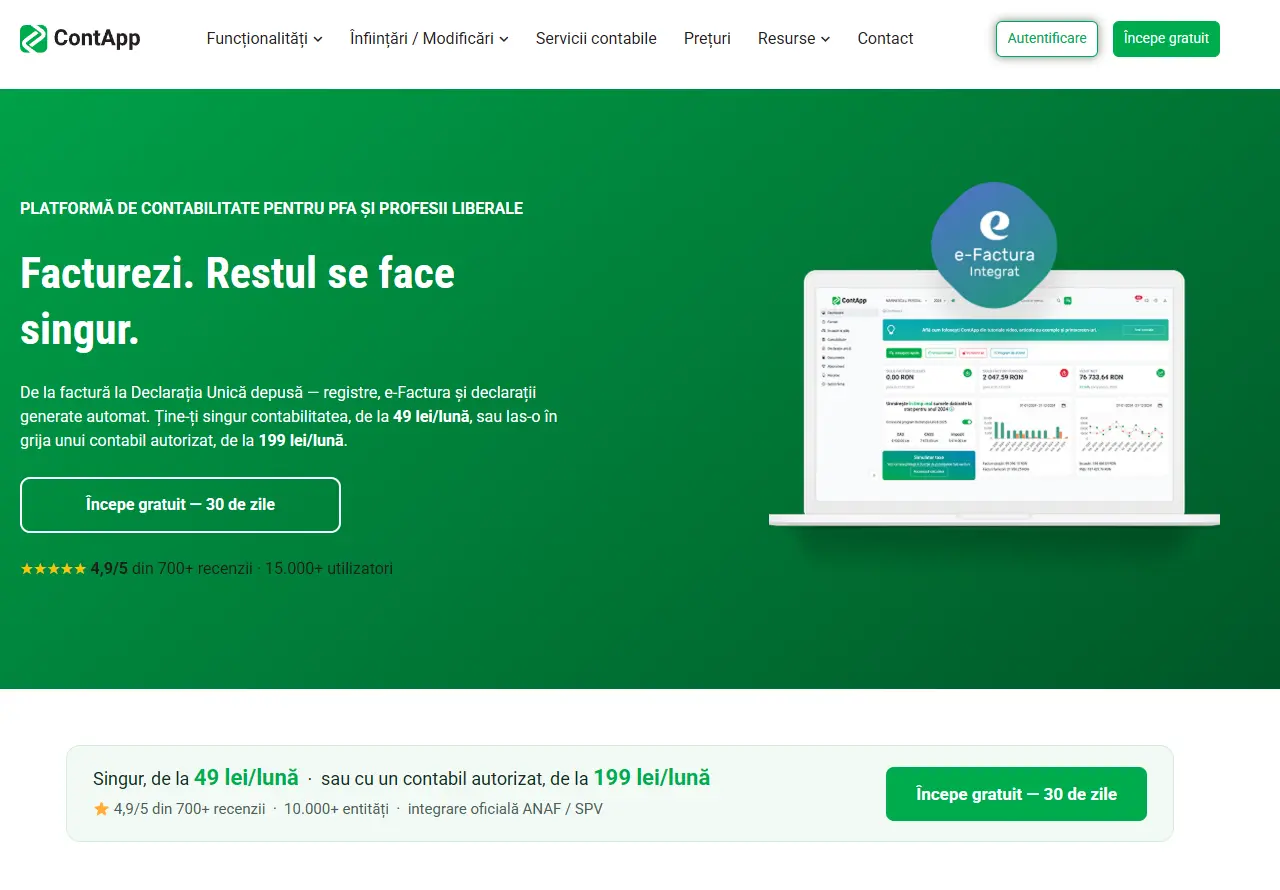The height and width of the screenshot is (890, 1280).
Task: Click the "15.000+ utilizatori" text
Action: point(329,568)
